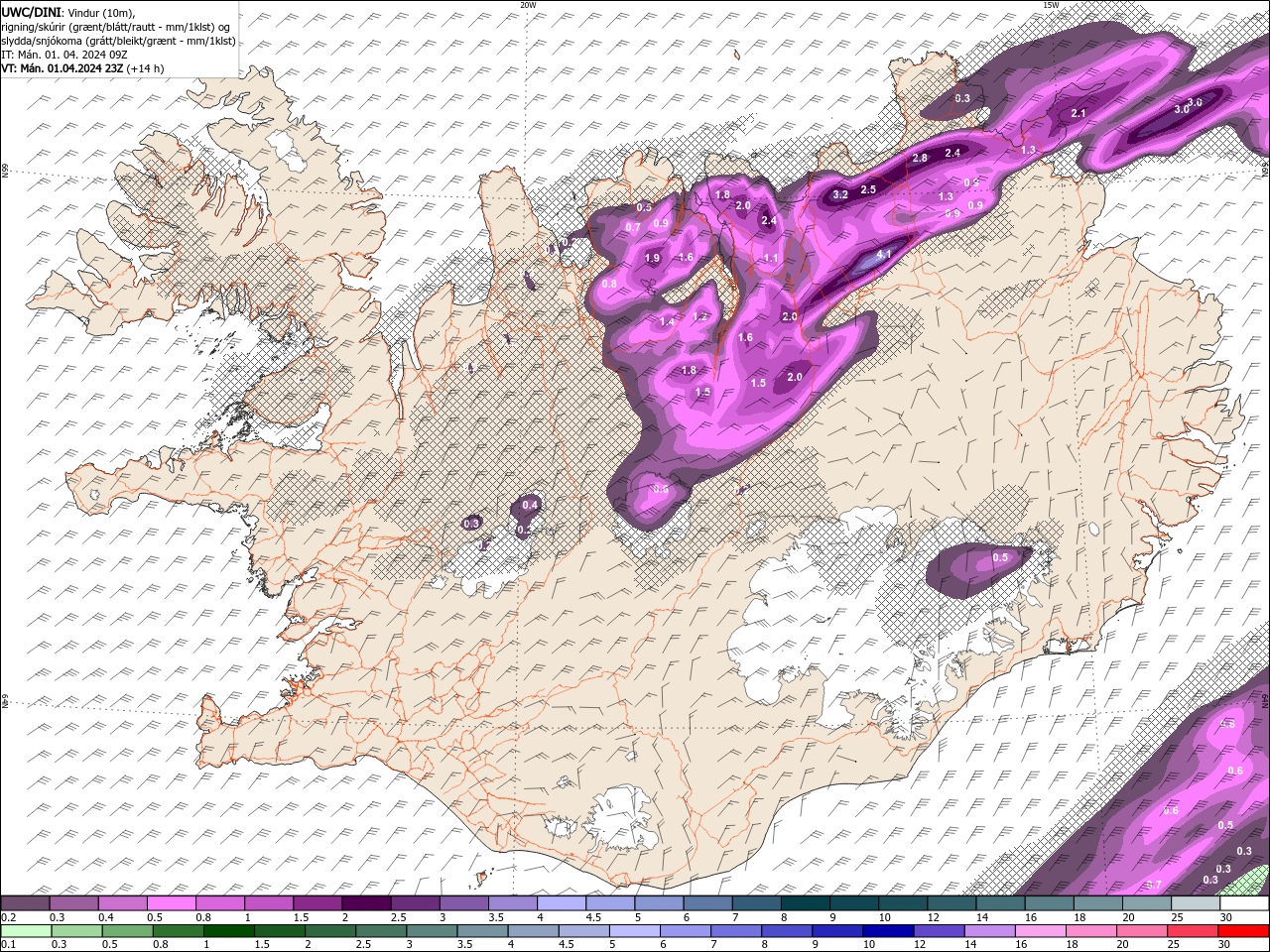Click the 1.2 snowfall value label

699,317
